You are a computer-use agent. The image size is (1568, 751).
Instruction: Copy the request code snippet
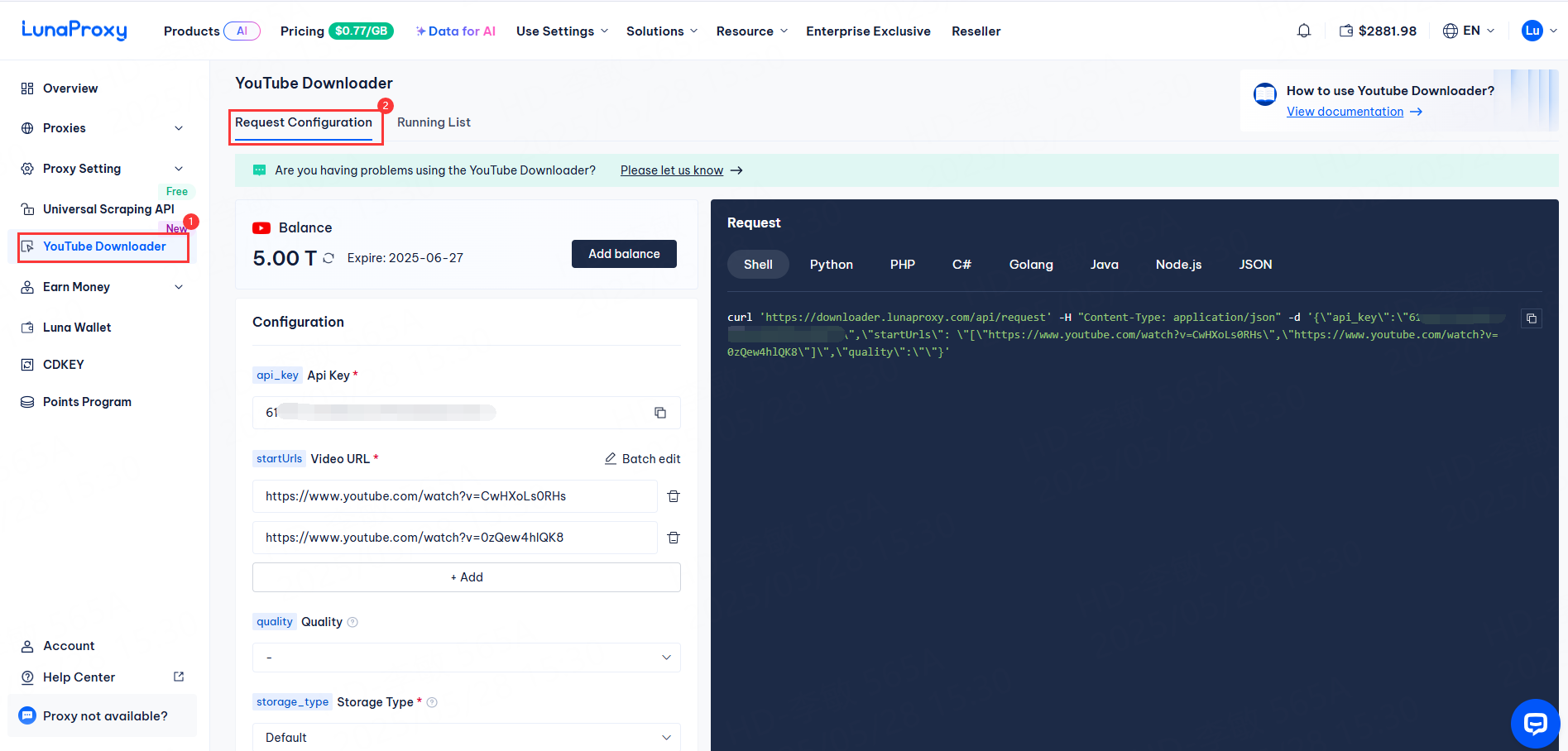coord(1532,318)
